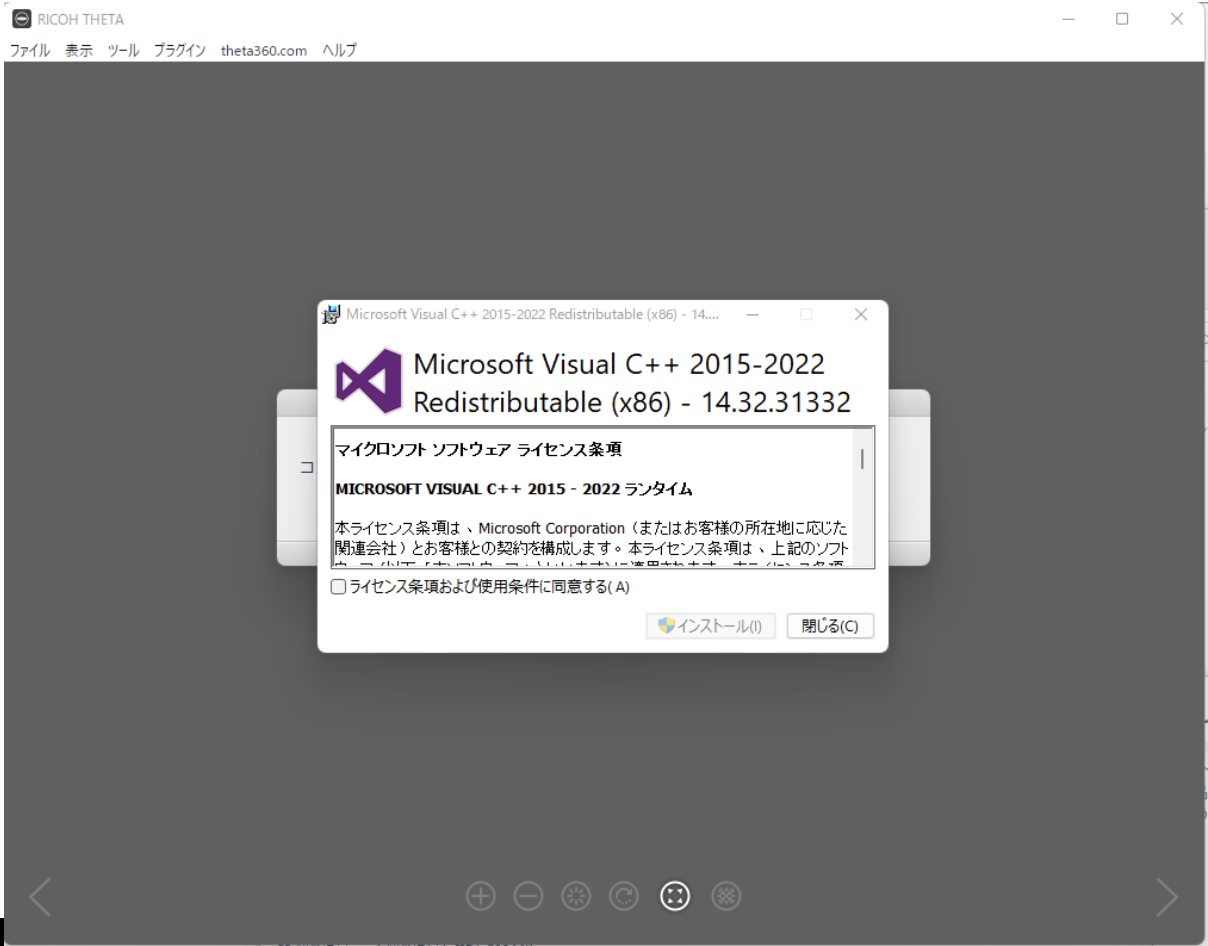Click the インストール(I) button
Screen dimensions: 1208x946
(x=712, y=626)
